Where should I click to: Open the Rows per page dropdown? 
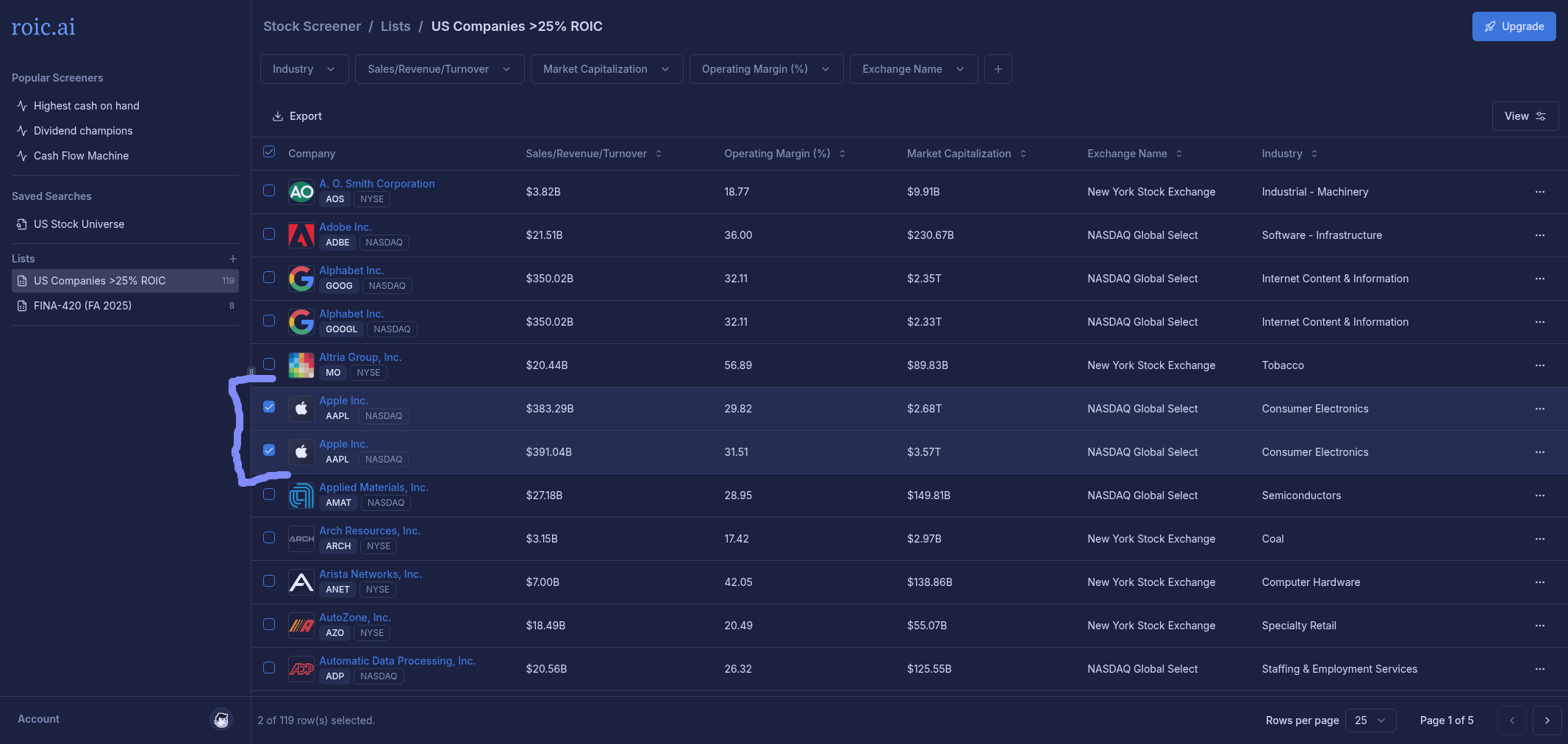pyautogui.click(x=1370, y=720)
